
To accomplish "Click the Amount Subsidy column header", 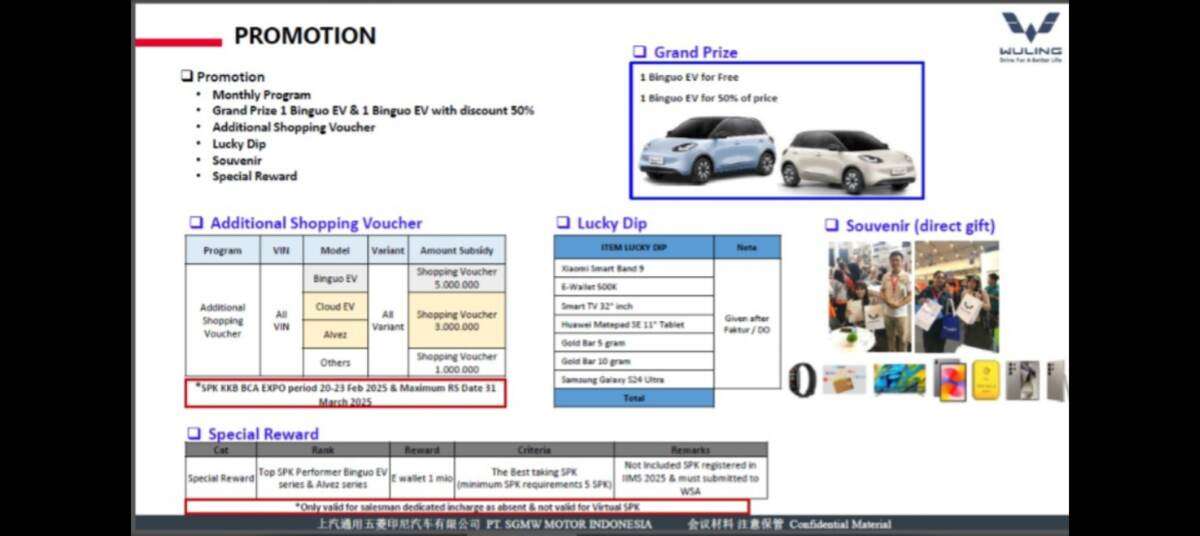I will [x=457, y=250].
